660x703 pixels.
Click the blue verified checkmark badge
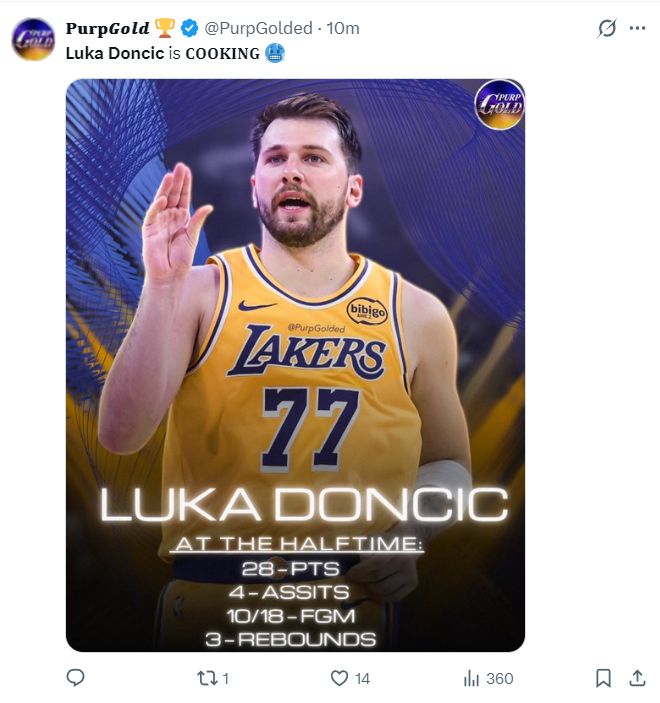(x=190, y=28)
